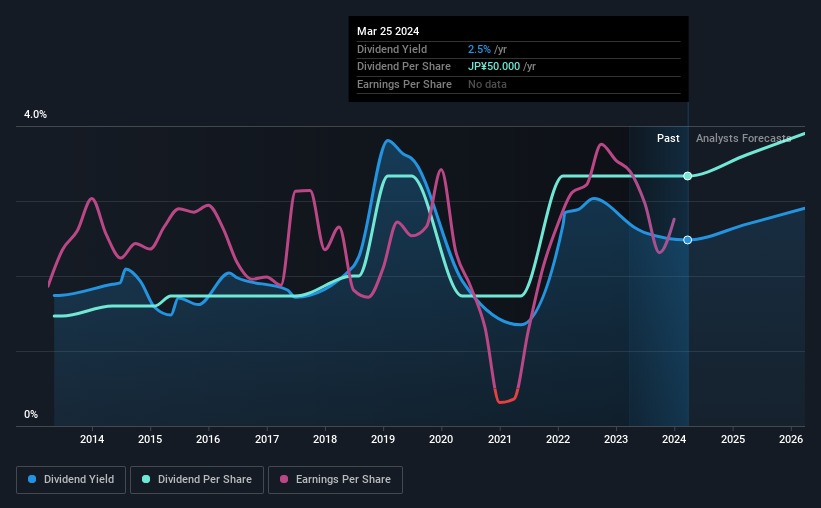Click the 2019 x-axis label
The height and width of the screenshot is (508, 821).
(x=383, y=439)
